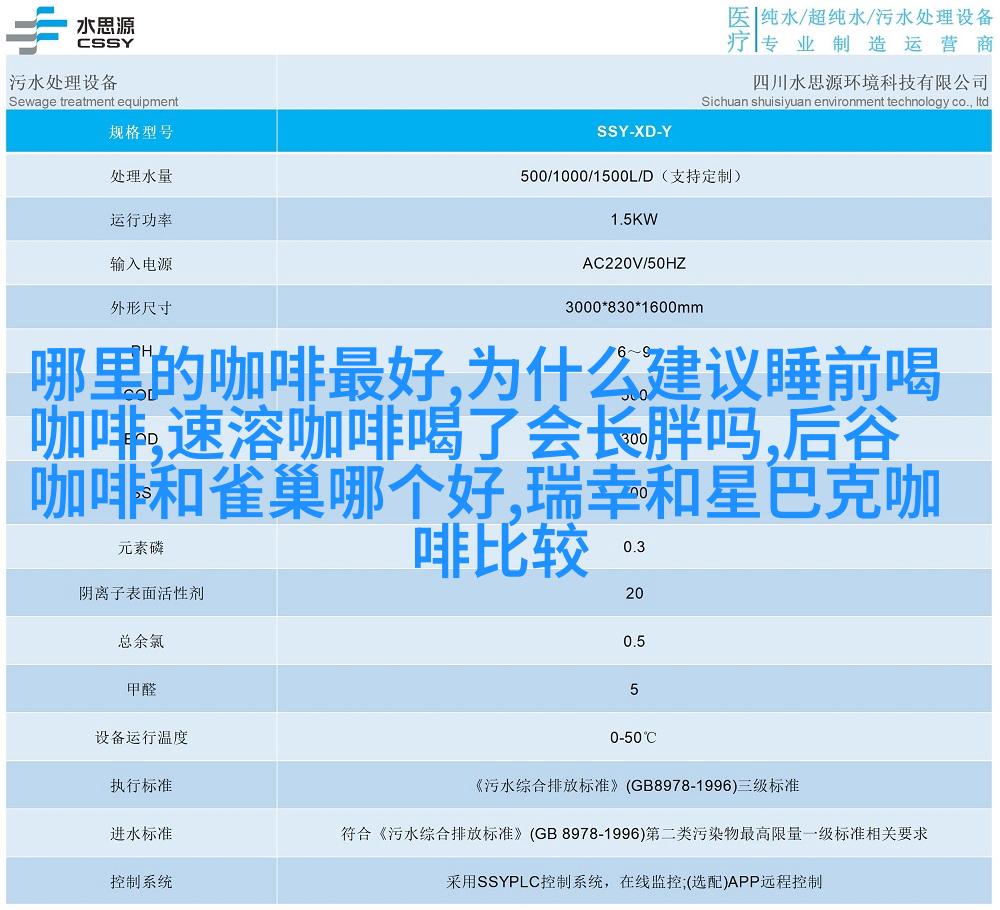Image resolution: width=1000 pixels, height=910 pixels.
Task: Click the 甲醛 row label
Action: coord(141,689)
